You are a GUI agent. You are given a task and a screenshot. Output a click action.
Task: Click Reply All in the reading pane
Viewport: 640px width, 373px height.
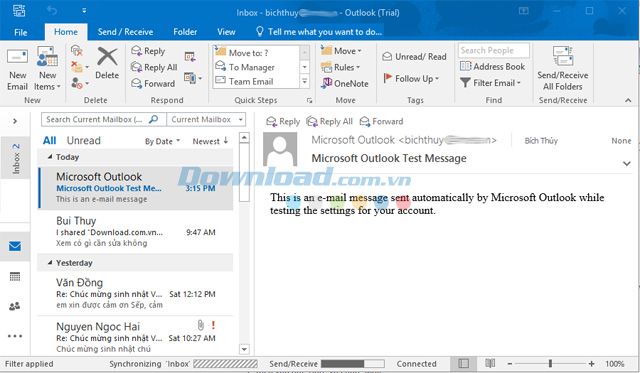tap(329, 121)
